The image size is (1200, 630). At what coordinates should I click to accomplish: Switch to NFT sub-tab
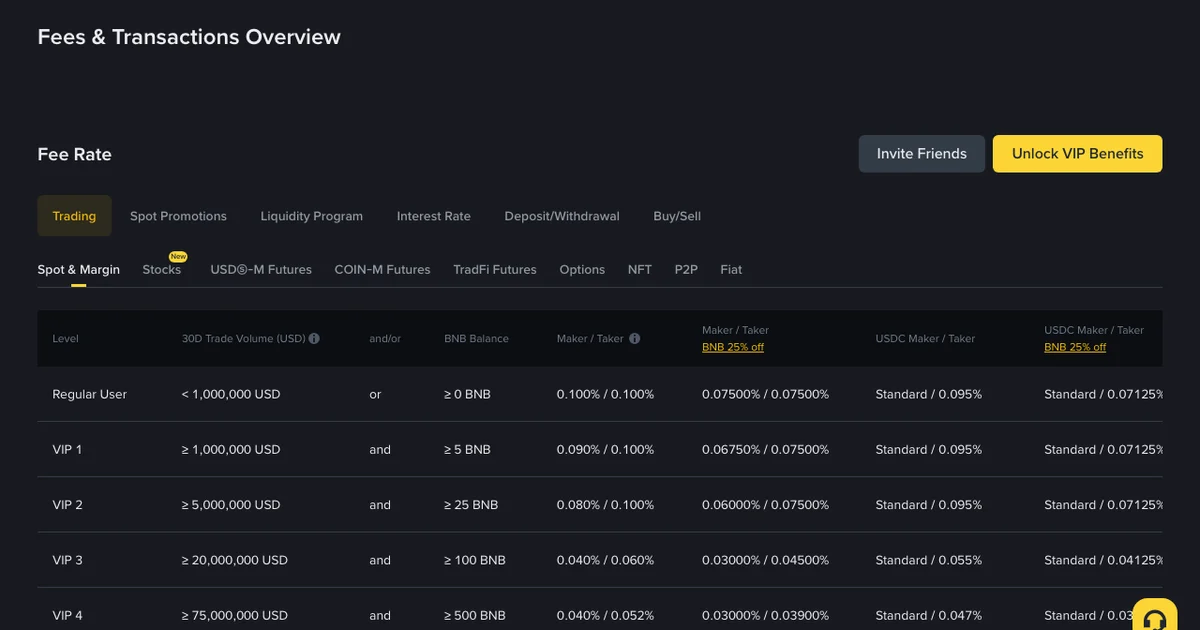[640, 270]
